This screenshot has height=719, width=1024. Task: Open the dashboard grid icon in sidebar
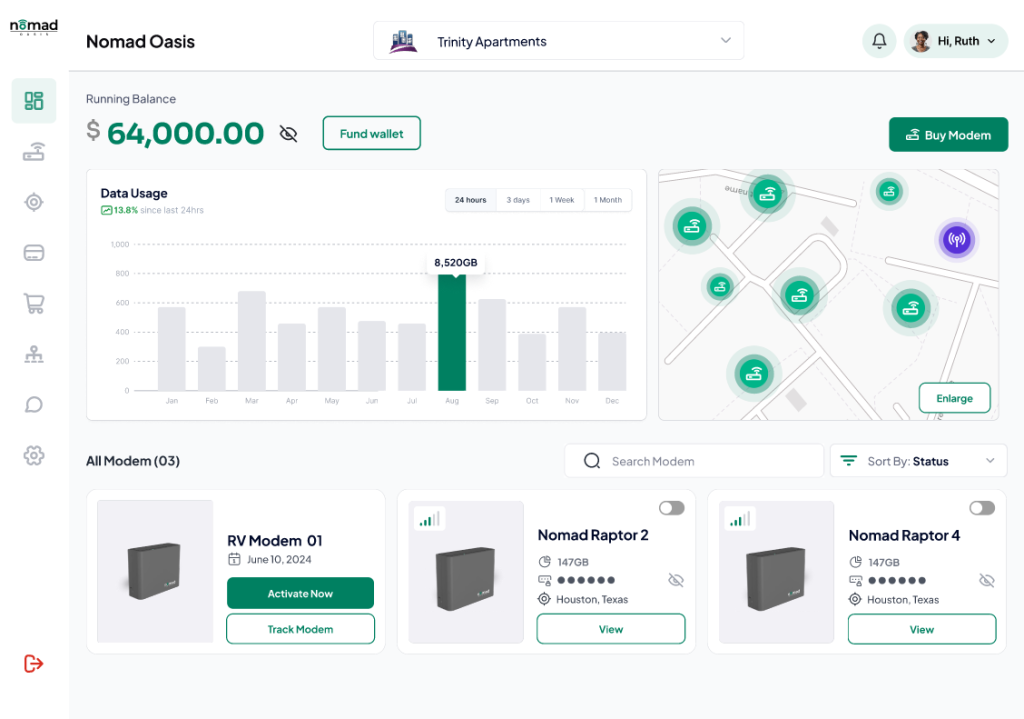34,101
